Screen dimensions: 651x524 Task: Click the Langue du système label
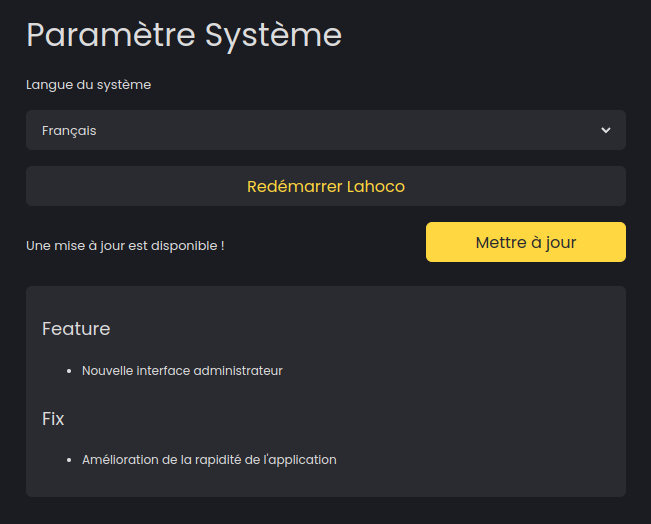pyautogui.click(x=88, y=85)
